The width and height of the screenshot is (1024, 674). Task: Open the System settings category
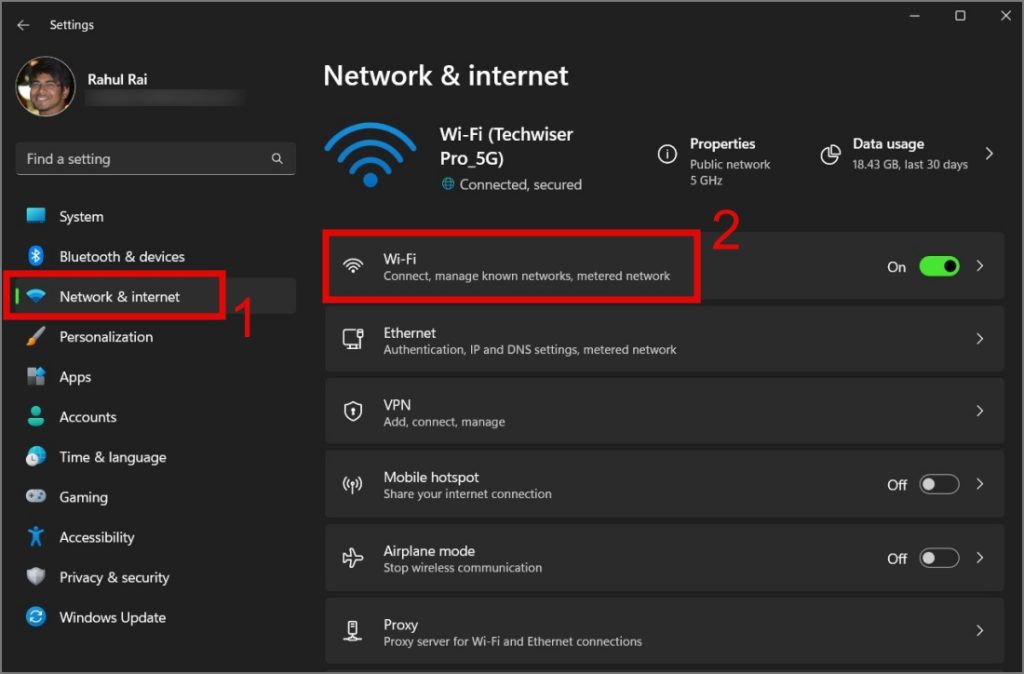point(81,217)
